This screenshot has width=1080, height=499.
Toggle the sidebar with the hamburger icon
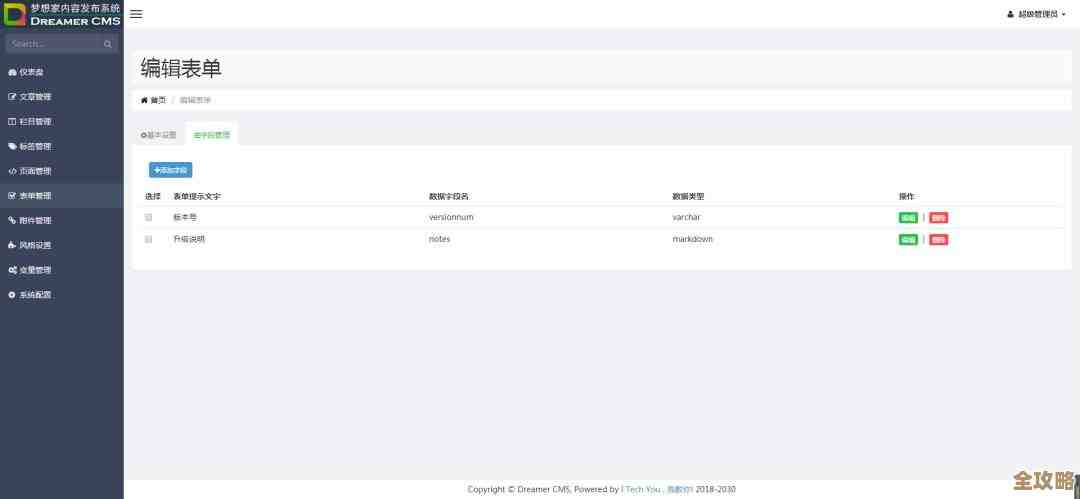click(136, 14)
